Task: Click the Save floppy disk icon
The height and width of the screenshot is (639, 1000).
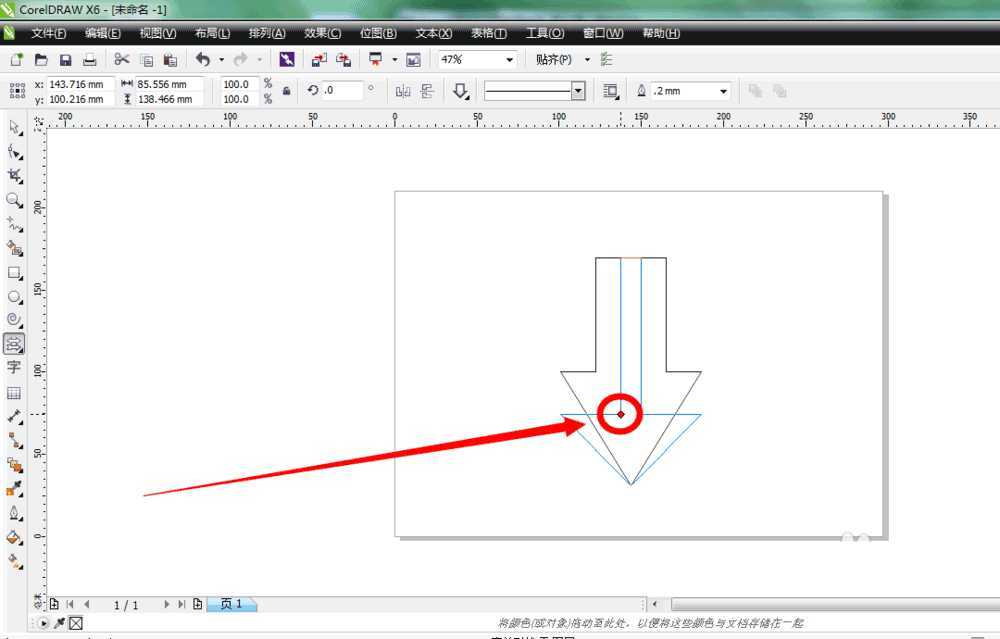Action: [66, 60]
